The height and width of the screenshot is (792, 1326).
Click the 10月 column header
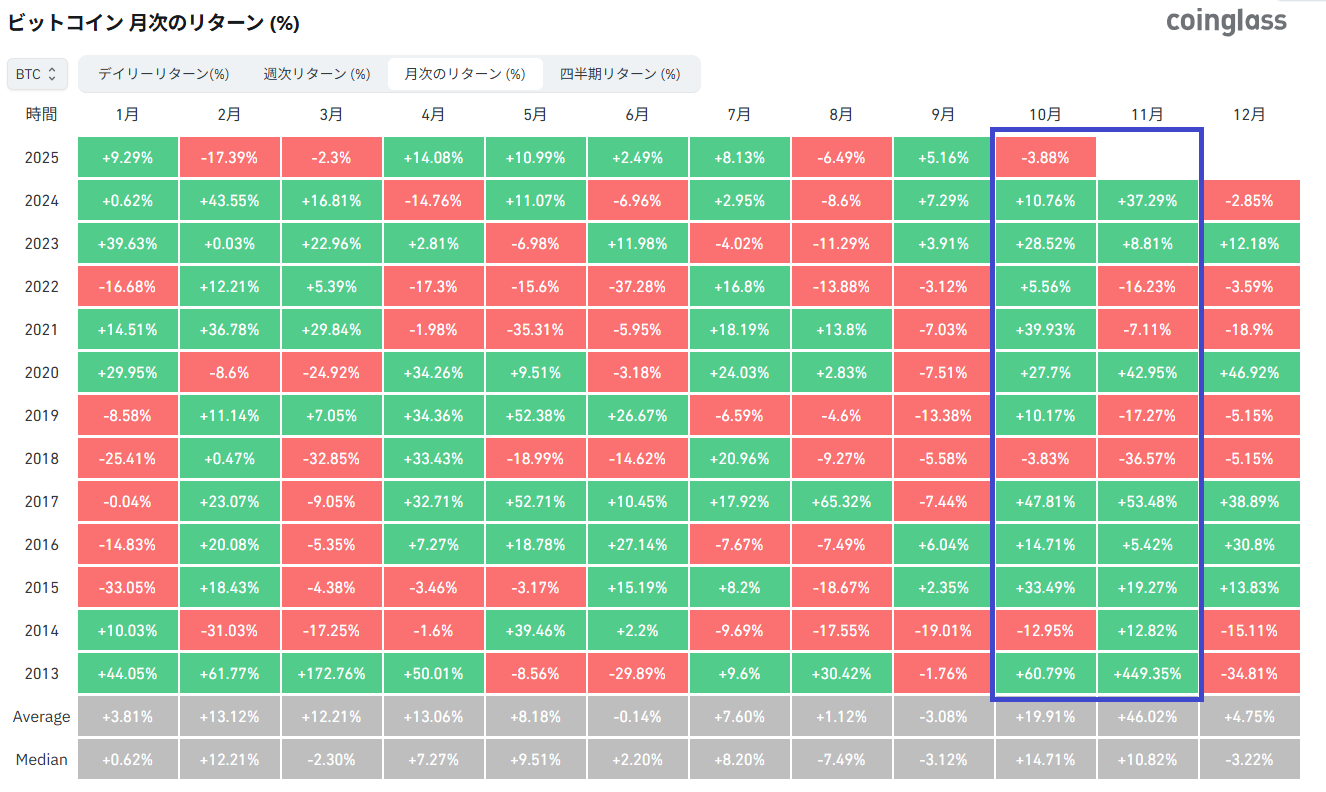(x=1045, y=114)
